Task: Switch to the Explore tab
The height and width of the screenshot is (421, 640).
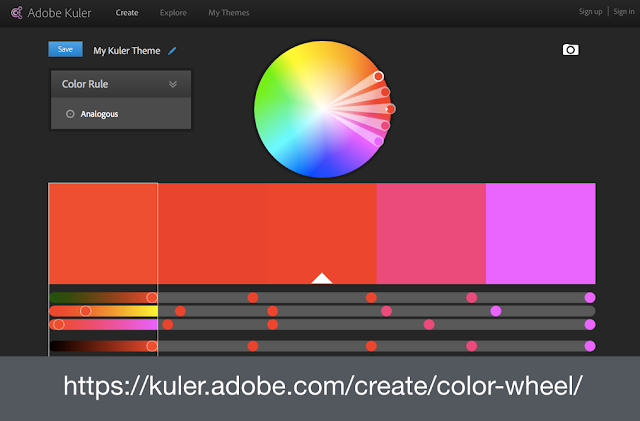Action: 173,13
